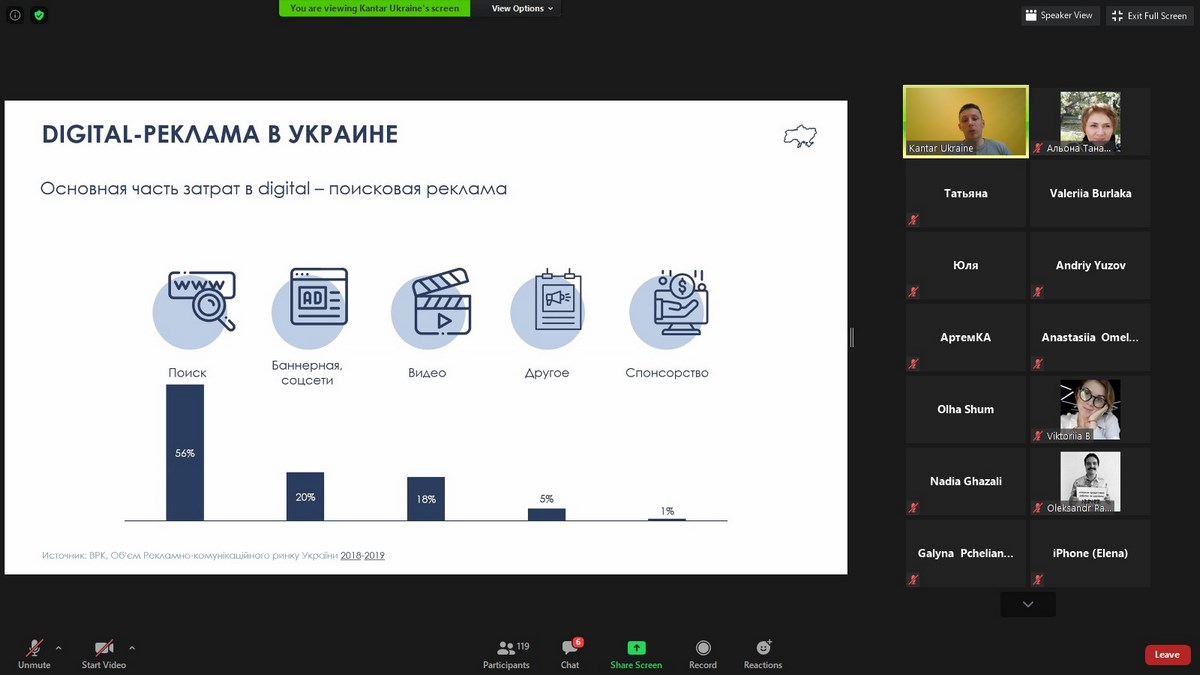Screen dimensions: 1200x675
Task: Click the 2019 source link on slide
Action: 375,555
